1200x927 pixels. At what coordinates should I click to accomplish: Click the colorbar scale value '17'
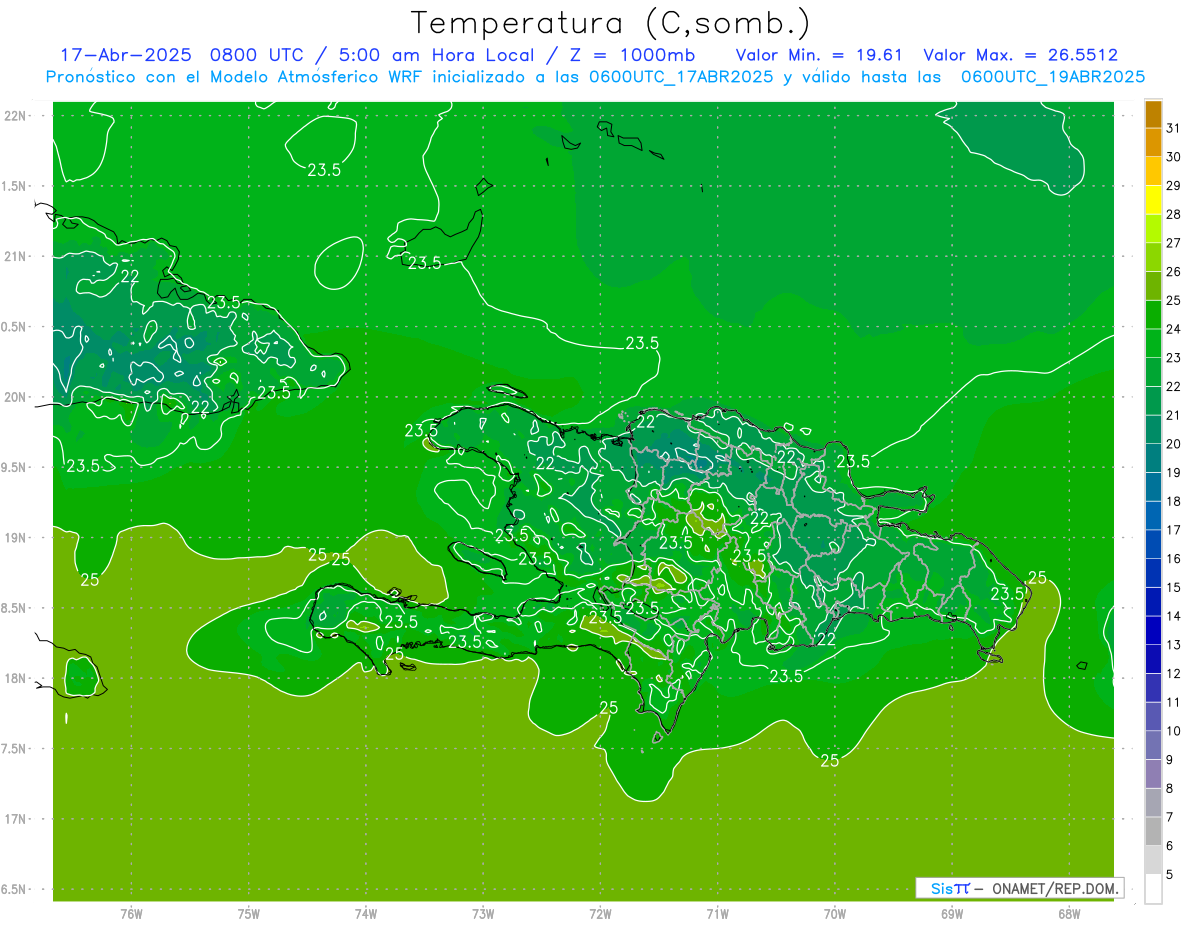click(x=1174, y=530)
